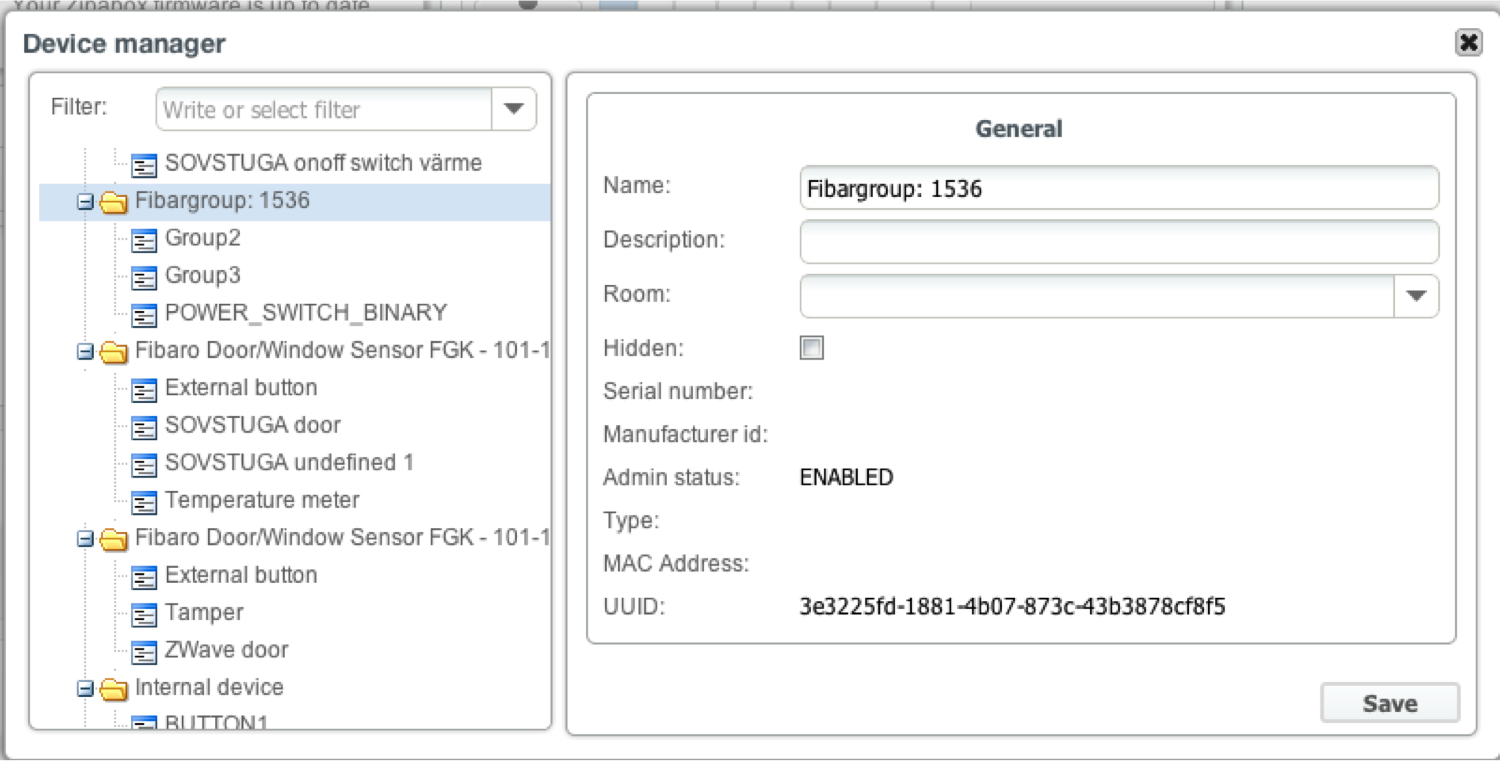Image resolution: width=1500 pixels, height=761 pixels.
Task: Open the Room dropdown list
Action: click(1416, 296)
